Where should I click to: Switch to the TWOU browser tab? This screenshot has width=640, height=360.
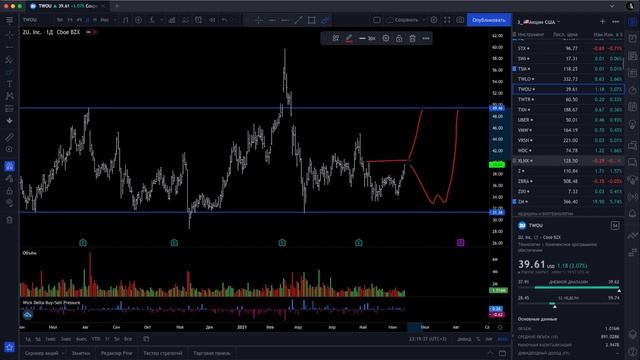(x=67, y=6)
